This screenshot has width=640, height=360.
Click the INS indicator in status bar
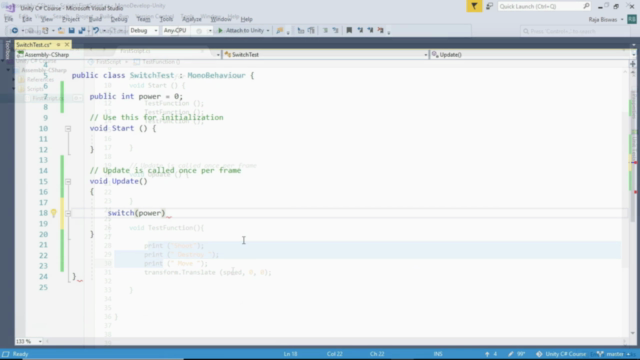pos(438,354)
